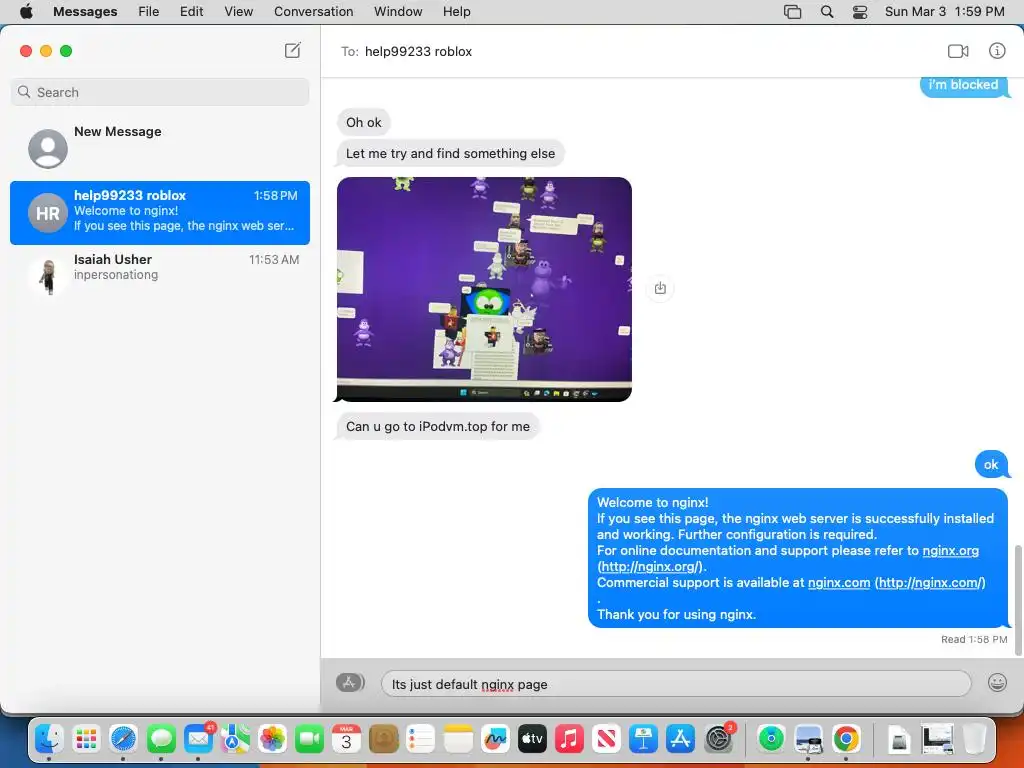Select the New Message conversation entry
1024x768 pixels.
pyautogui.click(x=159, y=148)
